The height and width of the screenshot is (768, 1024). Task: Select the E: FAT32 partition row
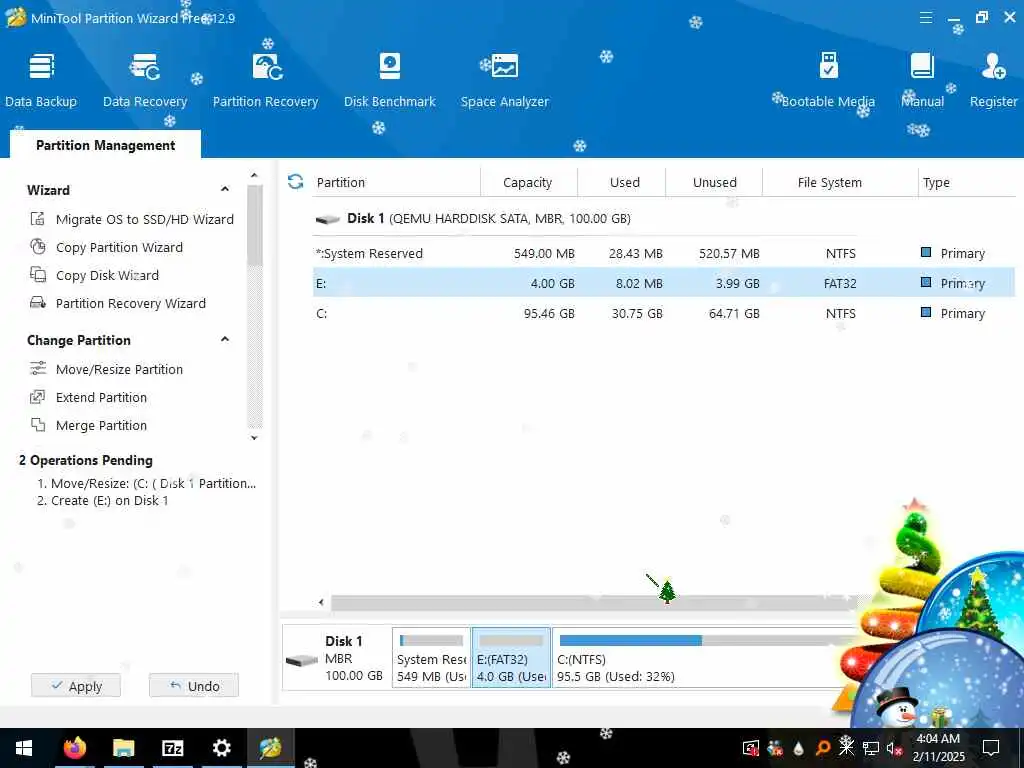tap(664, 283)
